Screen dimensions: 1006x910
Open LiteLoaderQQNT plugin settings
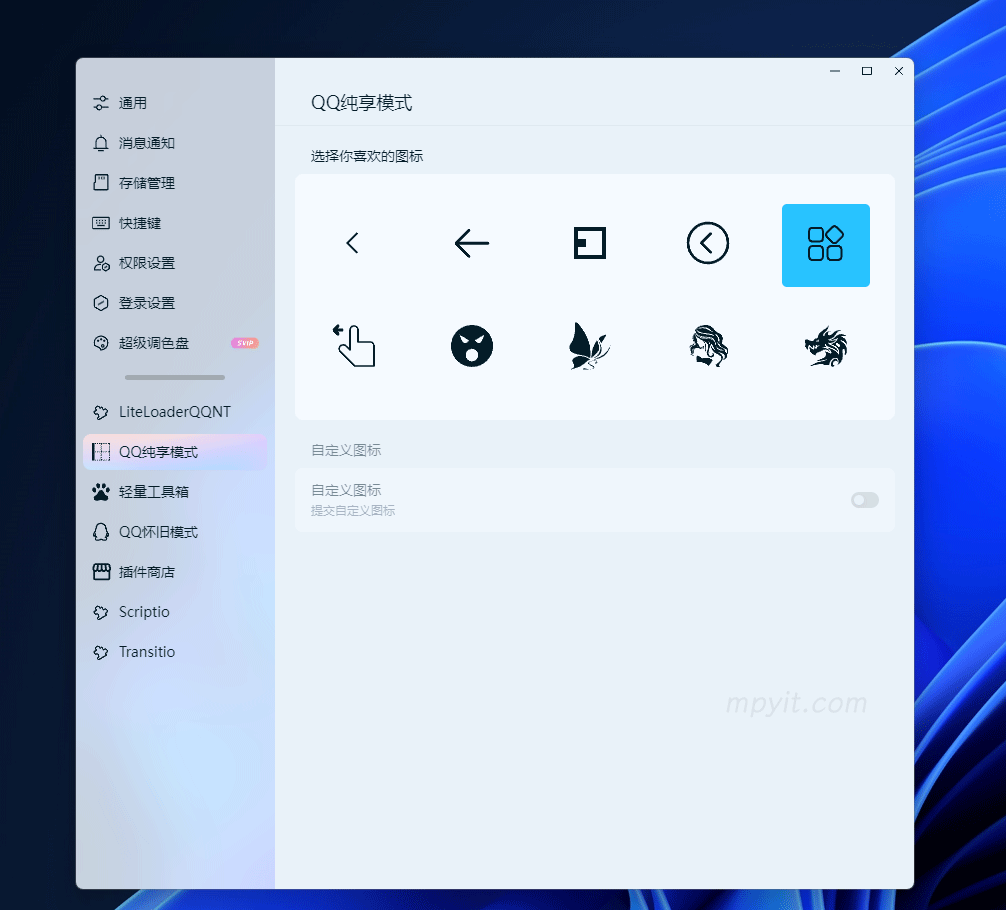coord(175,412)
